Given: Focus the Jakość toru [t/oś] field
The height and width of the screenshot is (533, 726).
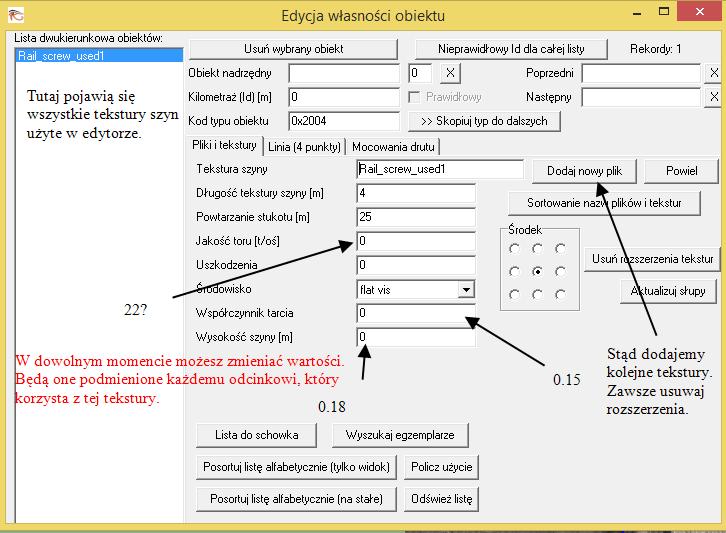Looking at the screenshot, I should [x=416, y=241].
